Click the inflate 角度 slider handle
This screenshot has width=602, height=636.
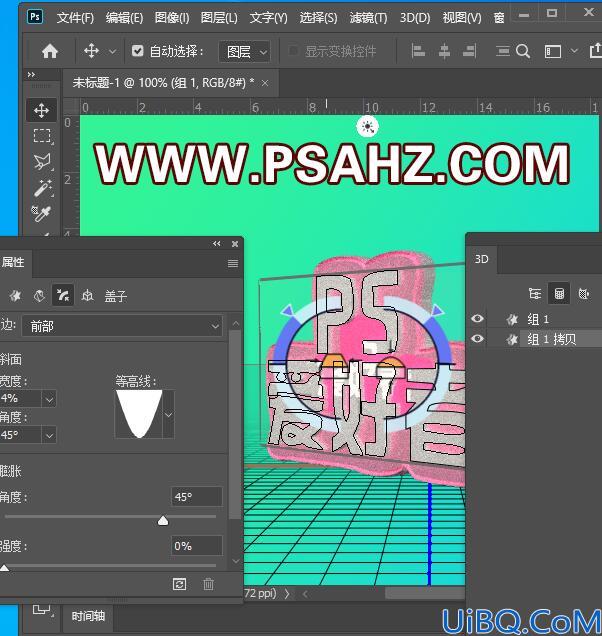point(163,520)
